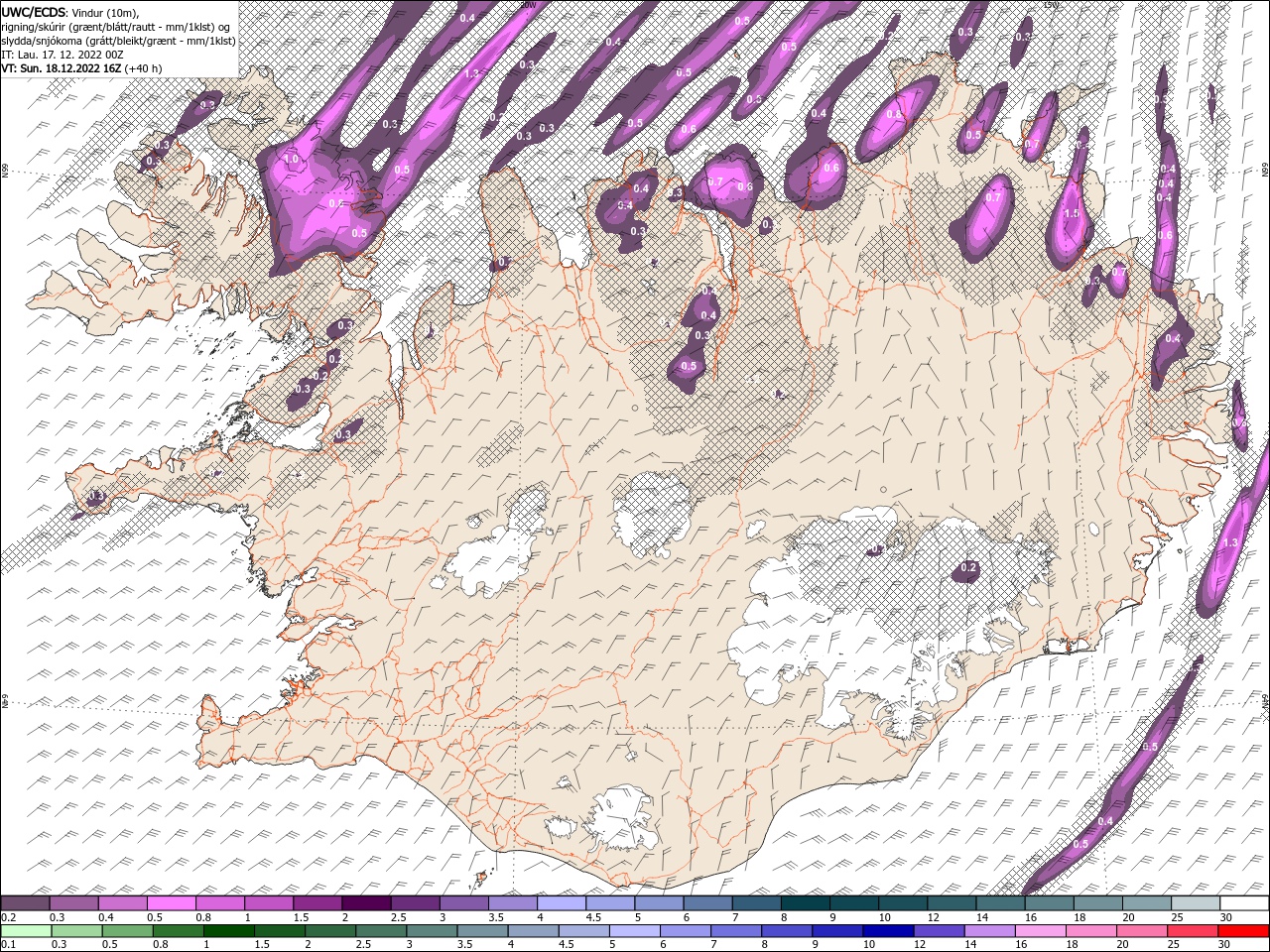Image resolution: width=1270 pixels, height=952 pixels.
Task: Click the 12–14 teal swatch in upper legend
Action: pos(951,903)
